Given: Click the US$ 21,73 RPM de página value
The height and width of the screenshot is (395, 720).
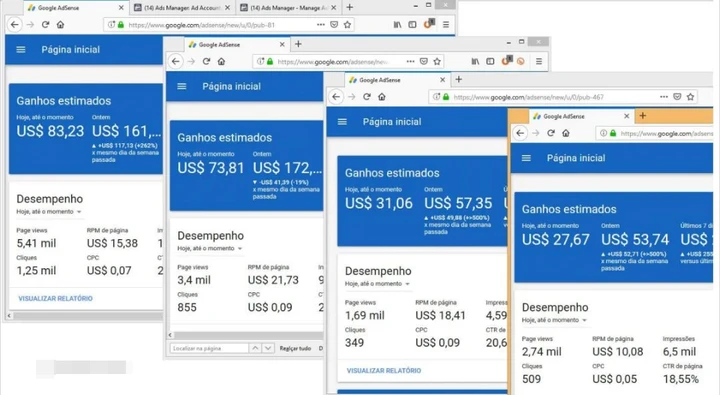Looking at the screenshot, I should [x=273, y=280].
